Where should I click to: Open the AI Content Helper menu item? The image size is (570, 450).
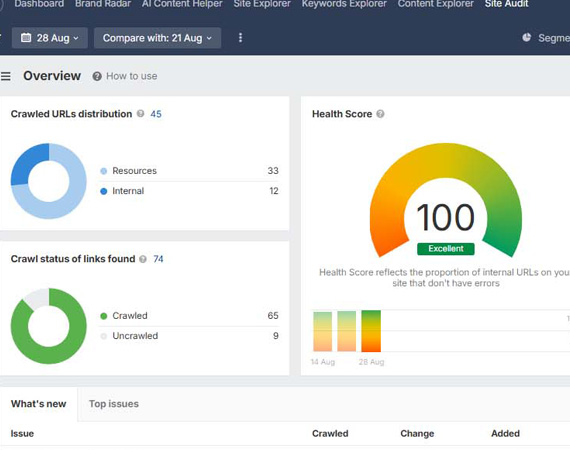tap(182, 4)
